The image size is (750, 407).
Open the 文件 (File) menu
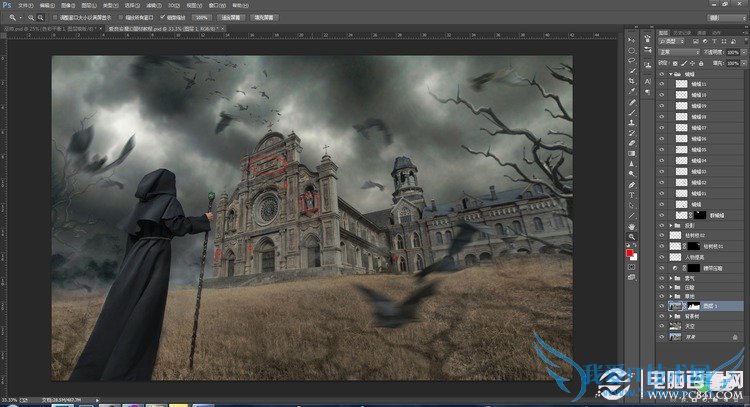pos(23,5)
